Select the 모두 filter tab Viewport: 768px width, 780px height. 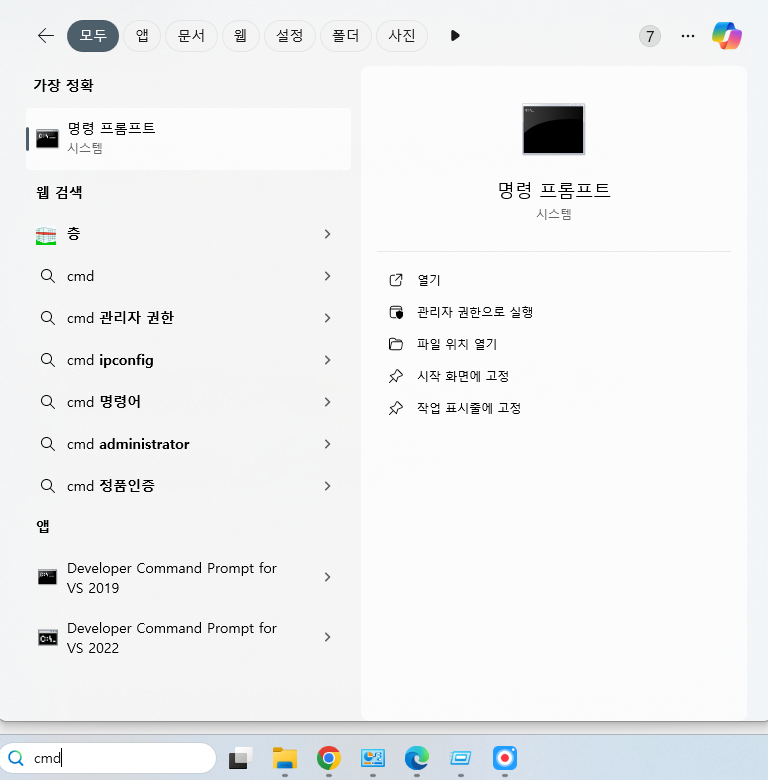coord(93,36)
